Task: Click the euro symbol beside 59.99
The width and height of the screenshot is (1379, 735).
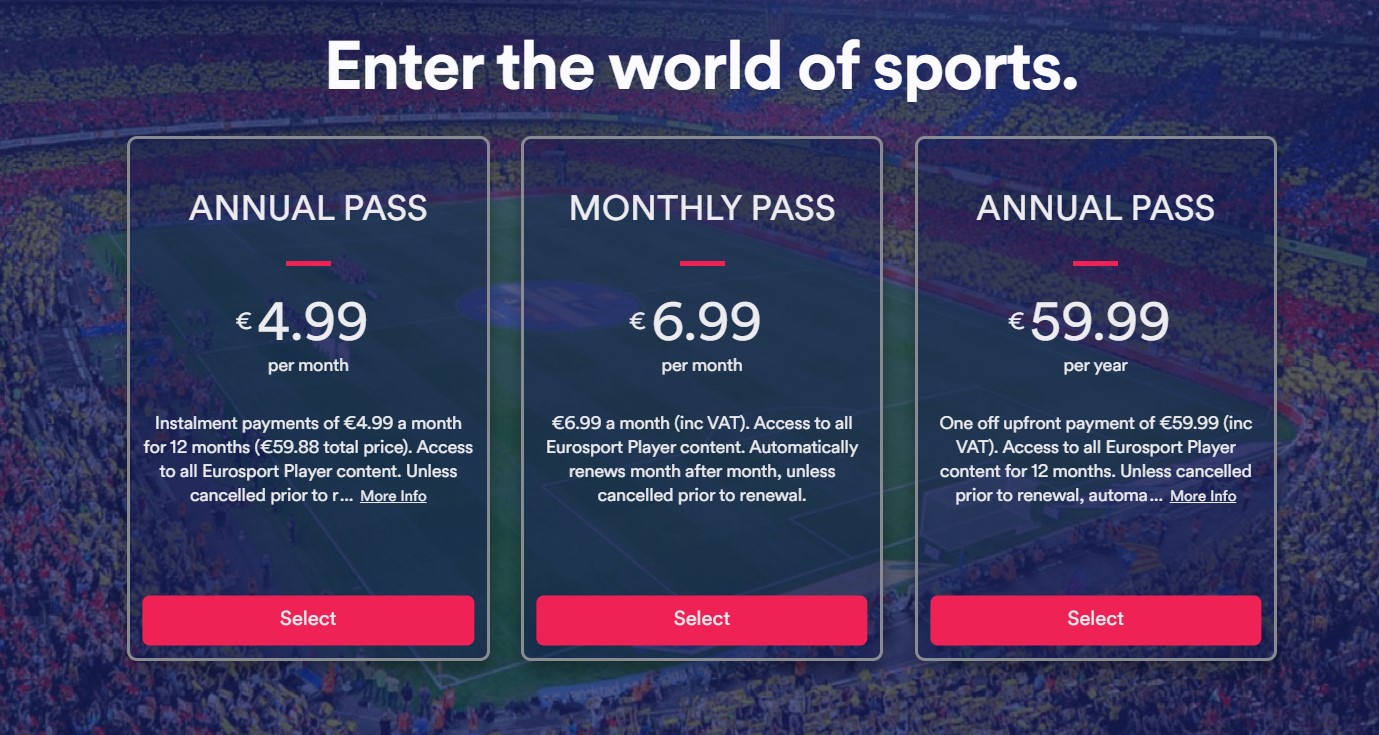Action: point(1017,321)
